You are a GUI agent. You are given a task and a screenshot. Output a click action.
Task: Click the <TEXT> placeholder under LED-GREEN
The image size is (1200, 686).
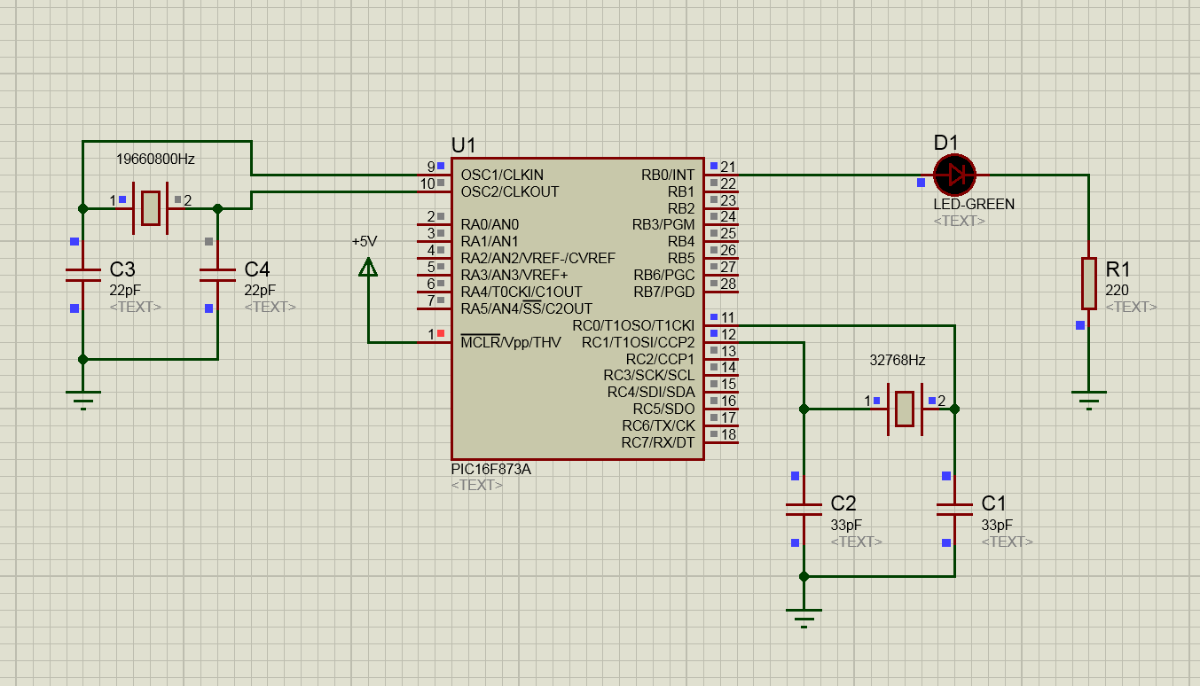(x=959, y=220)
